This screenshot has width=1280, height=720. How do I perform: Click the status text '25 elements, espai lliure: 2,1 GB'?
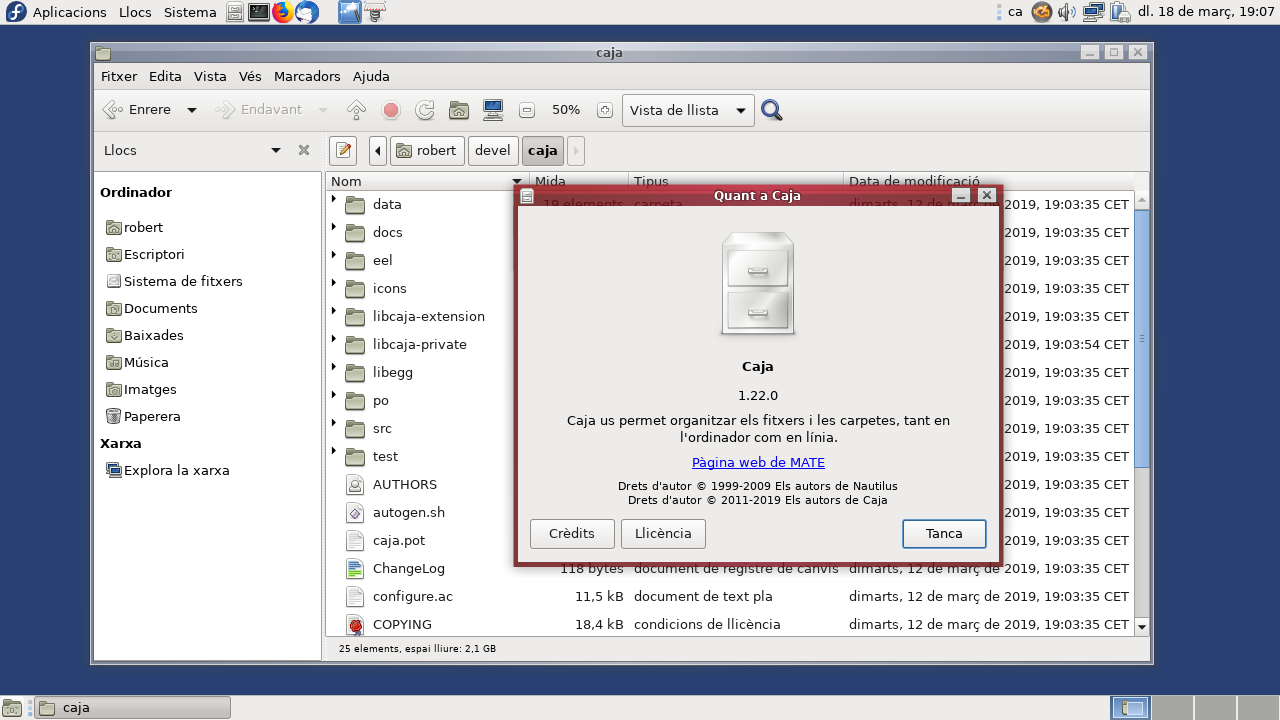(417, 649)
